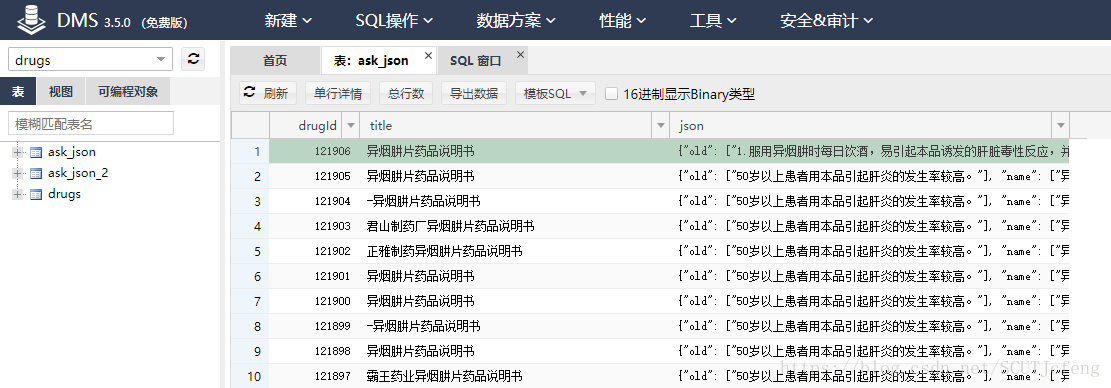Click the json cell in row 1
The width and height of the screenshot is (1111, 388).
tap(869, 151)
